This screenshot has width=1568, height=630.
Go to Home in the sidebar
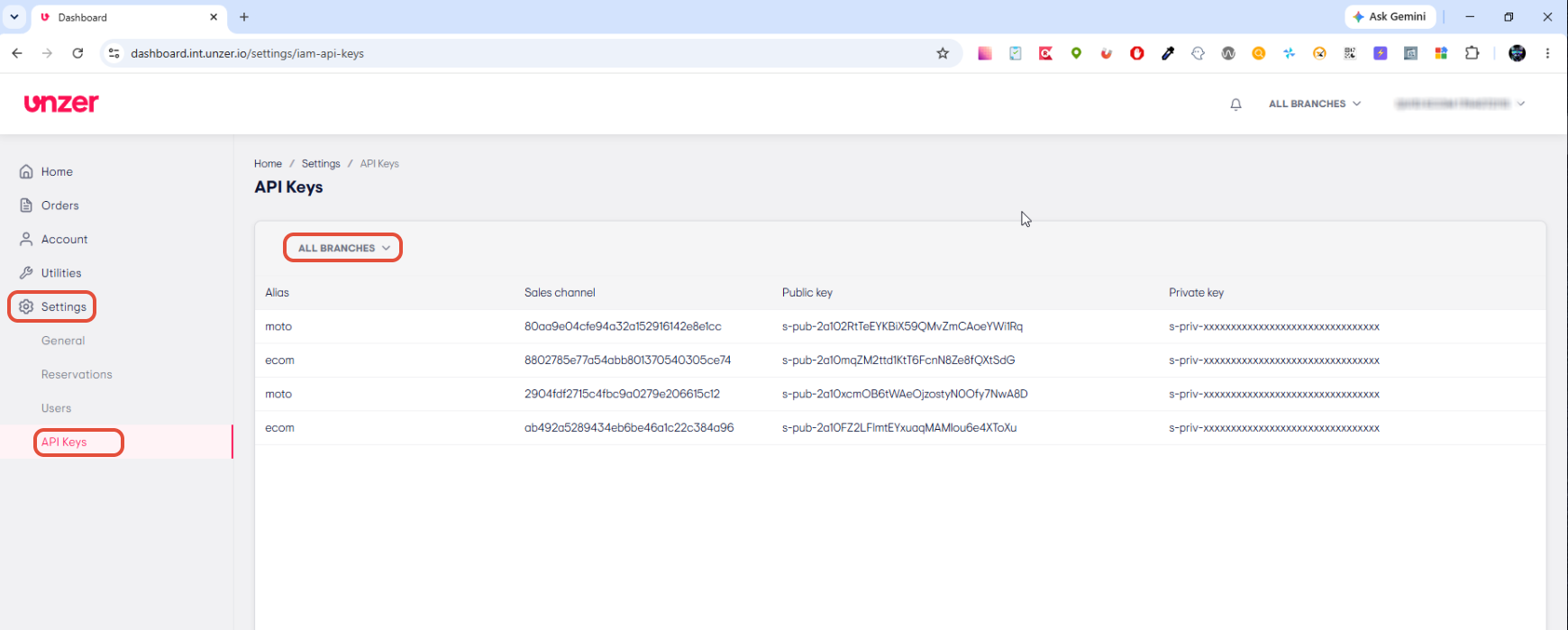(57, 171)
